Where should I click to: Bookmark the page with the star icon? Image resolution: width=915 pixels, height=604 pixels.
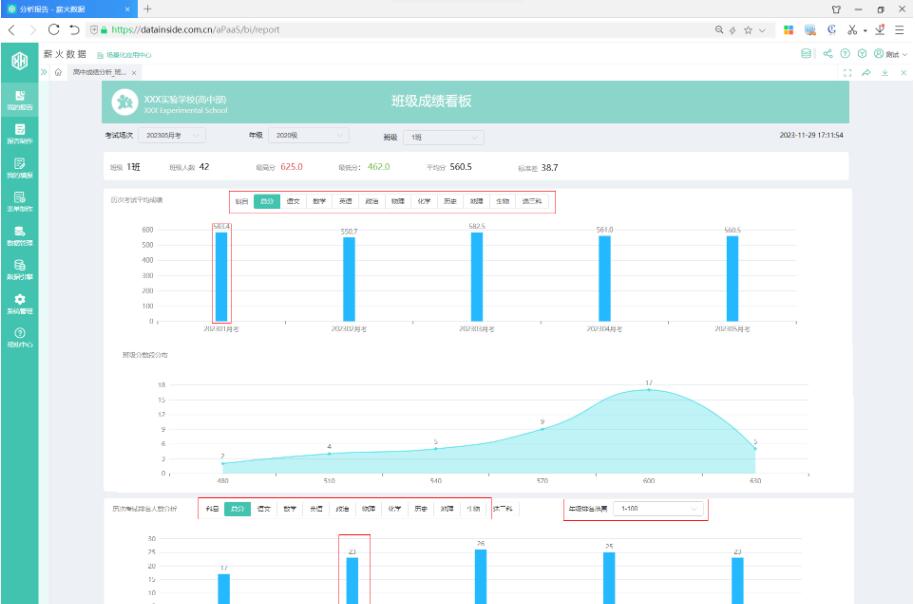click(x=748, y=30)
